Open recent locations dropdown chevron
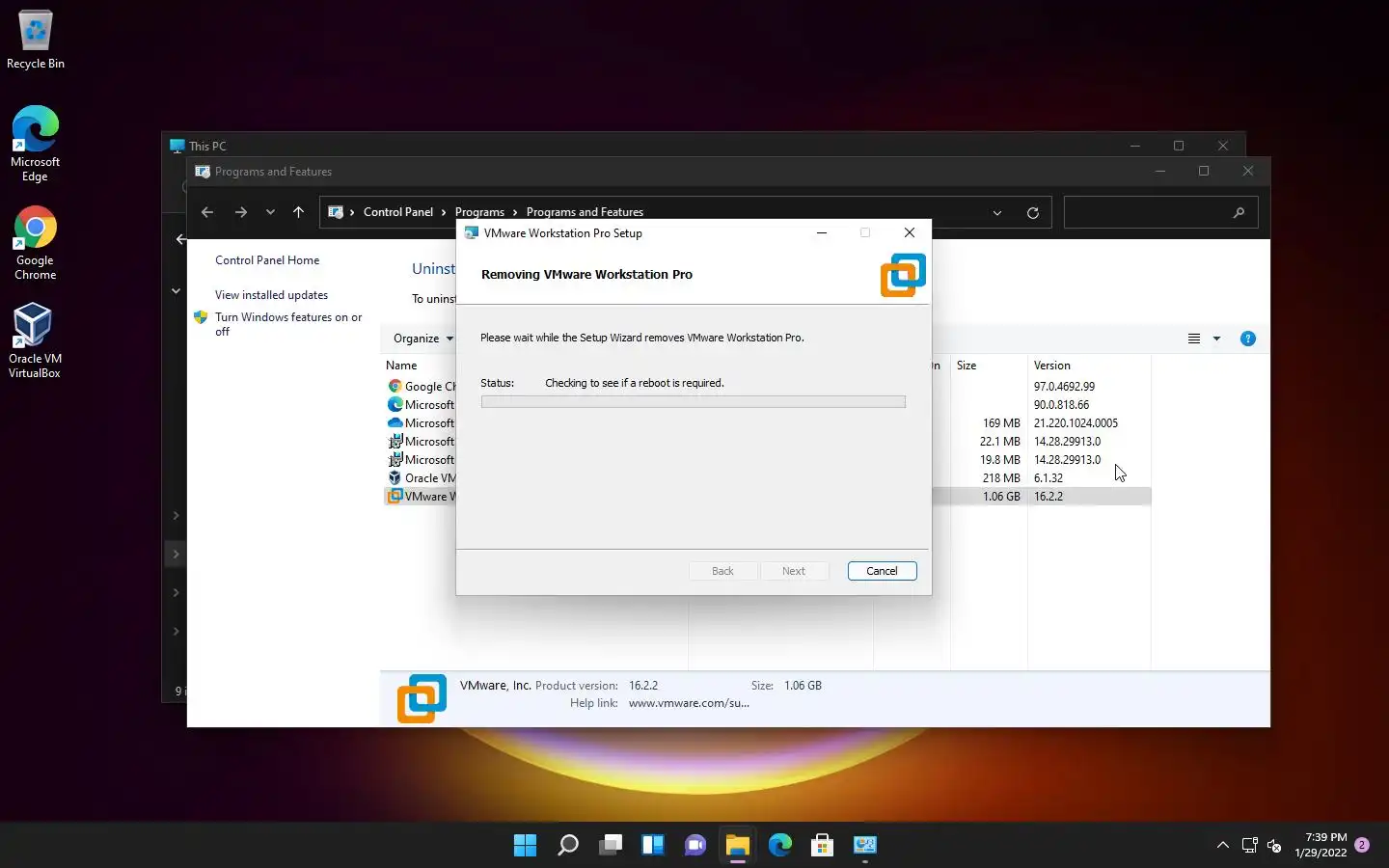The image size is (1389, 868). [270, 212]
